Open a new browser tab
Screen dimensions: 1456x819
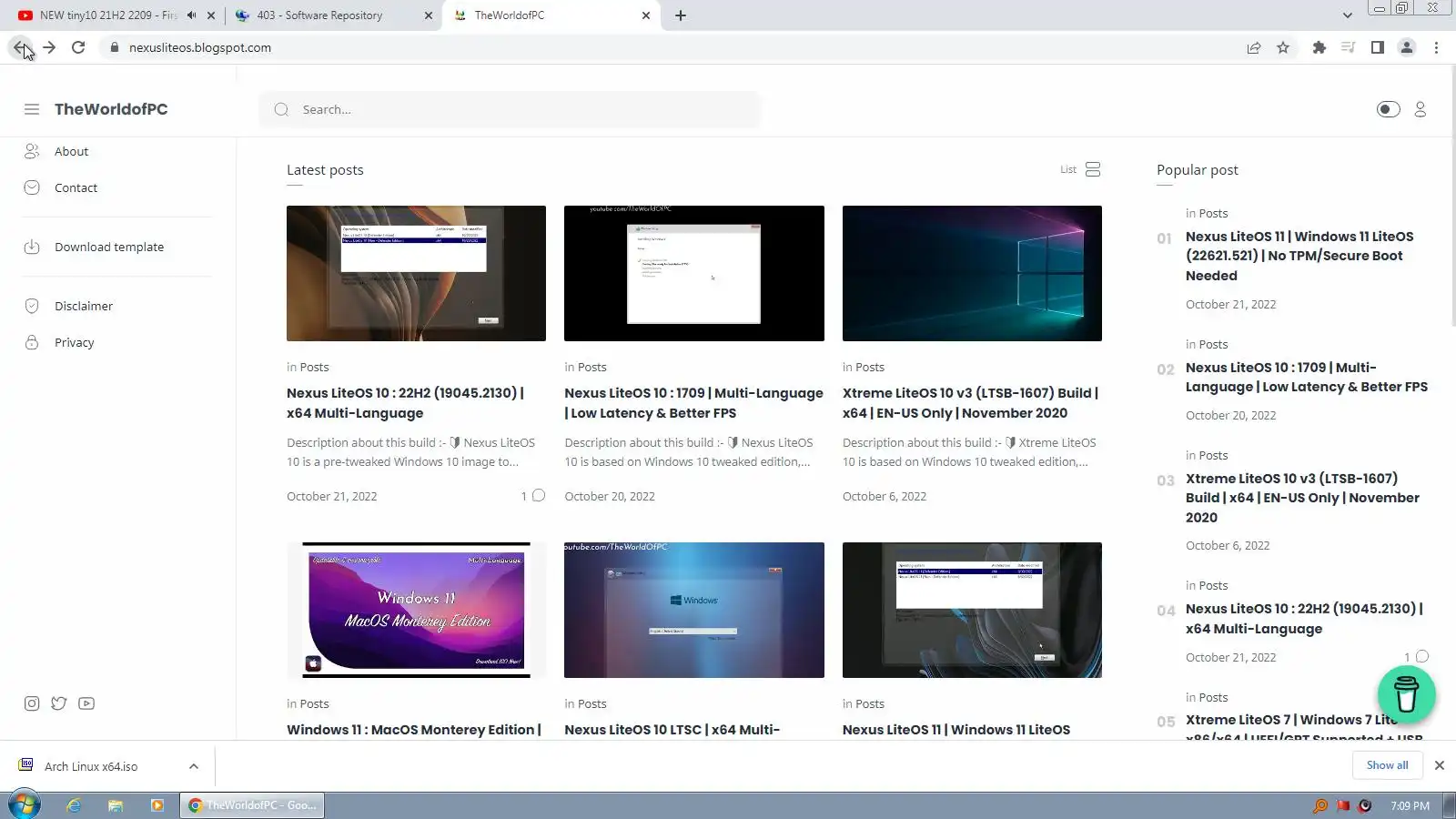(681, 15)
